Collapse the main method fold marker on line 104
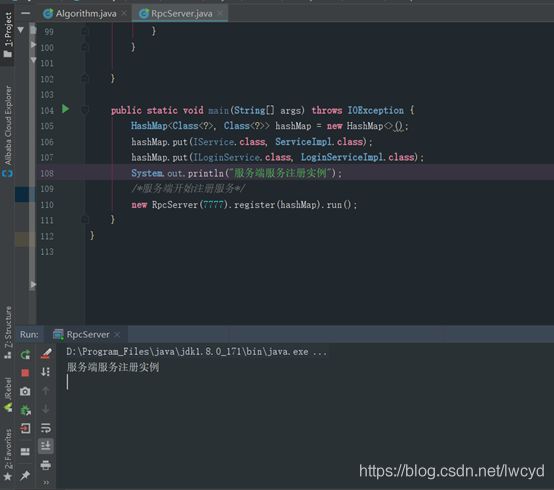Viewport: 554px width, 490px height. (x=85, y=110)
